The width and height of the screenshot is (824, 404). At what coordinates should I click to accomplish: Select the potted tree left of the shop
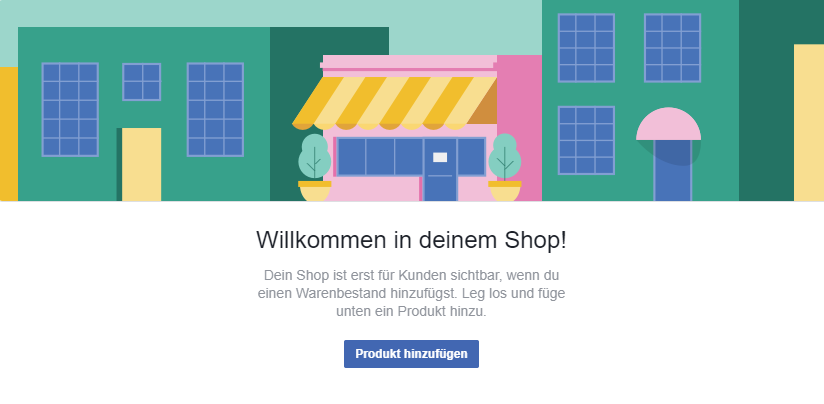click(x=314, y=168)
